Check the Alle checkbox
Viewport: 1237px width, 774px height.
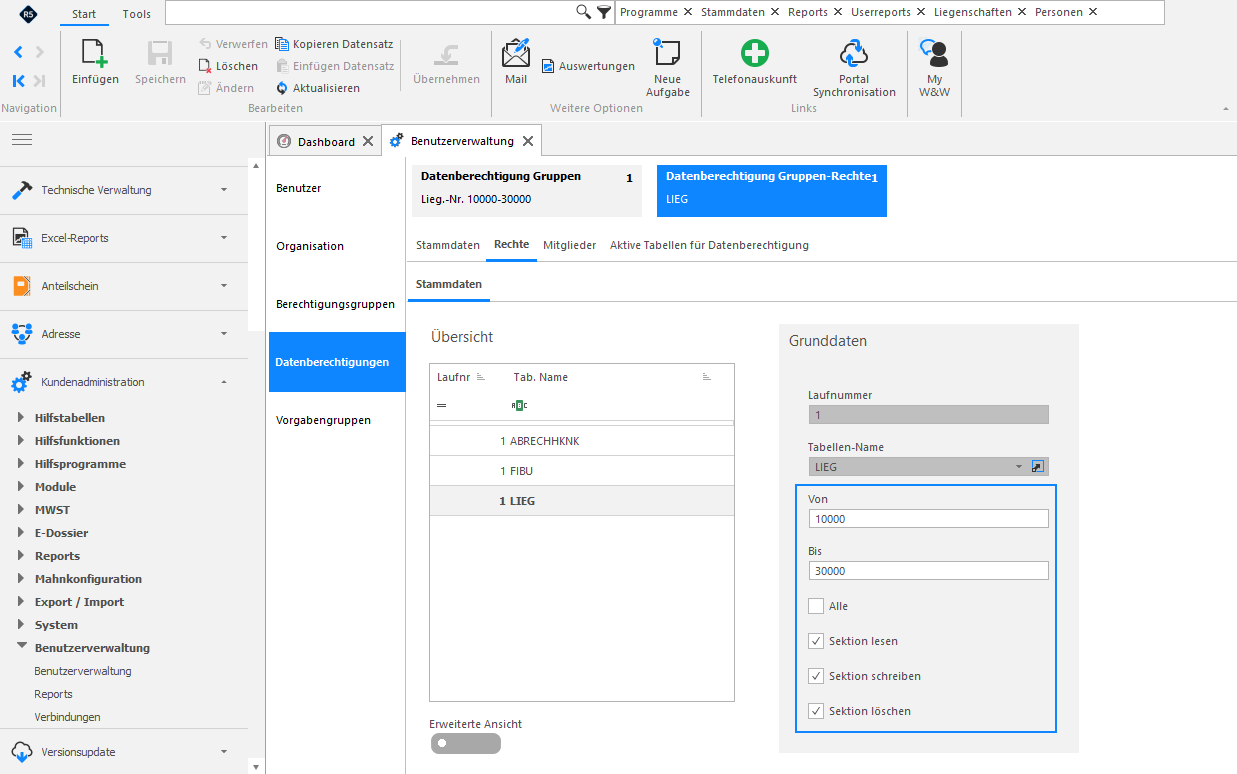click(816, 606)
